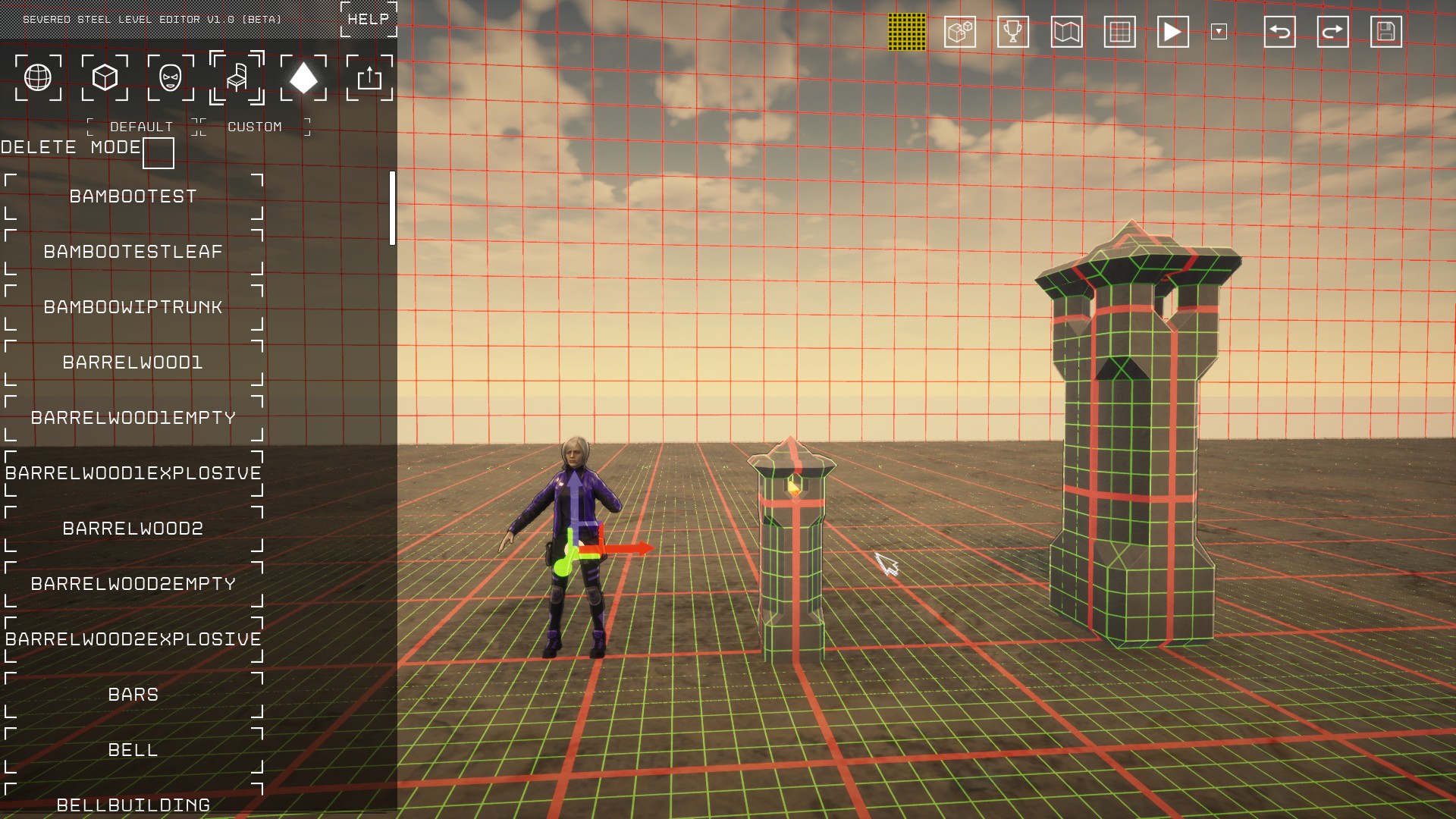The width and height of the screenshot is (1456, 819).
Task: Open the chair props category icon
Action: tap(237, 77)
